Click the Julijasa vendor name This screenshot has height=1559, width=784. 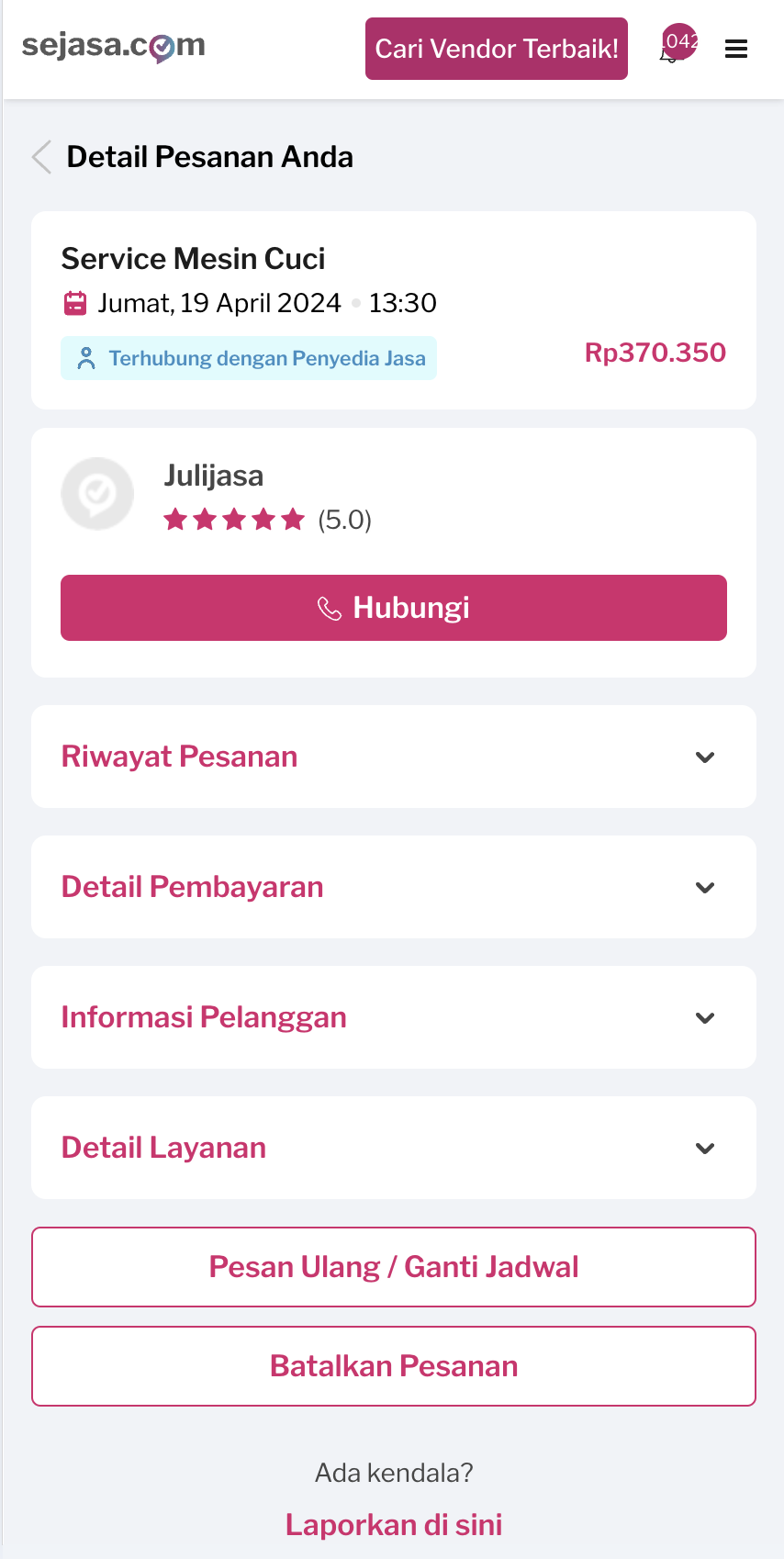coord(214,476)
